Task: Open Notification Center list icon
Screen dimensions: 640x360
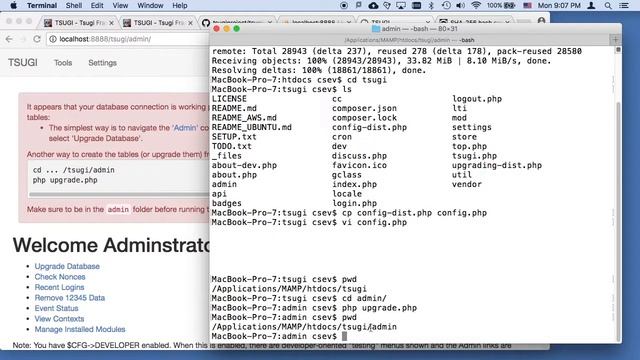Action: (624, 5)
